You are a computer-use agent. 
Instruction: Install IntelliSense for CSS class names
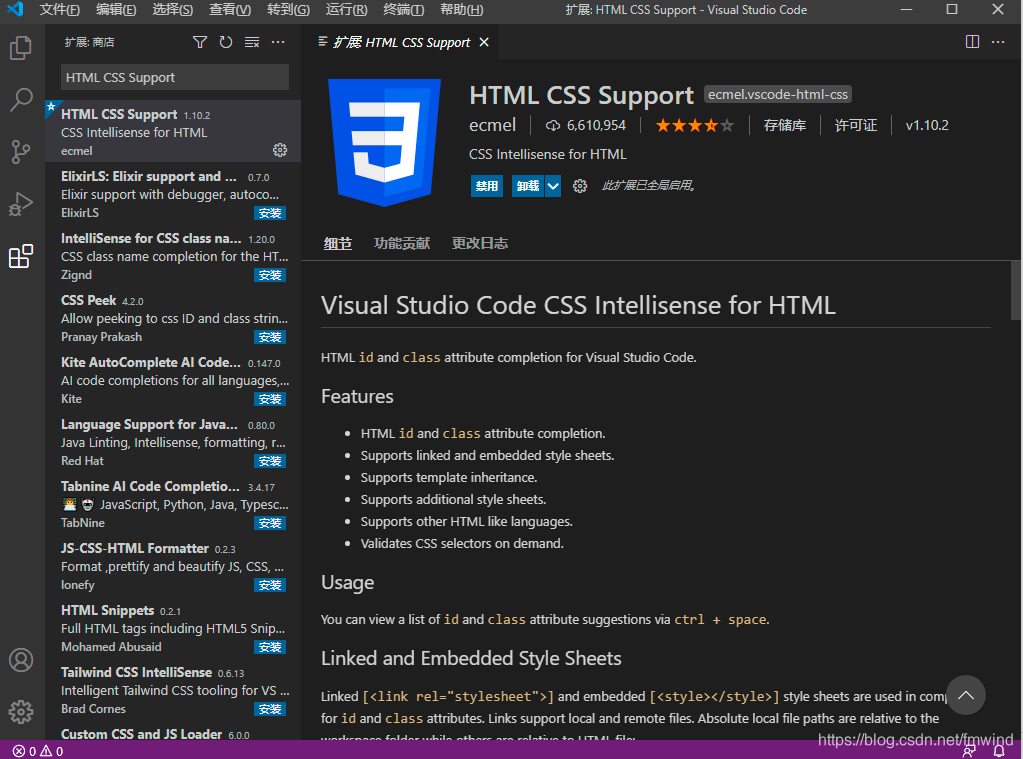(270, 275)
